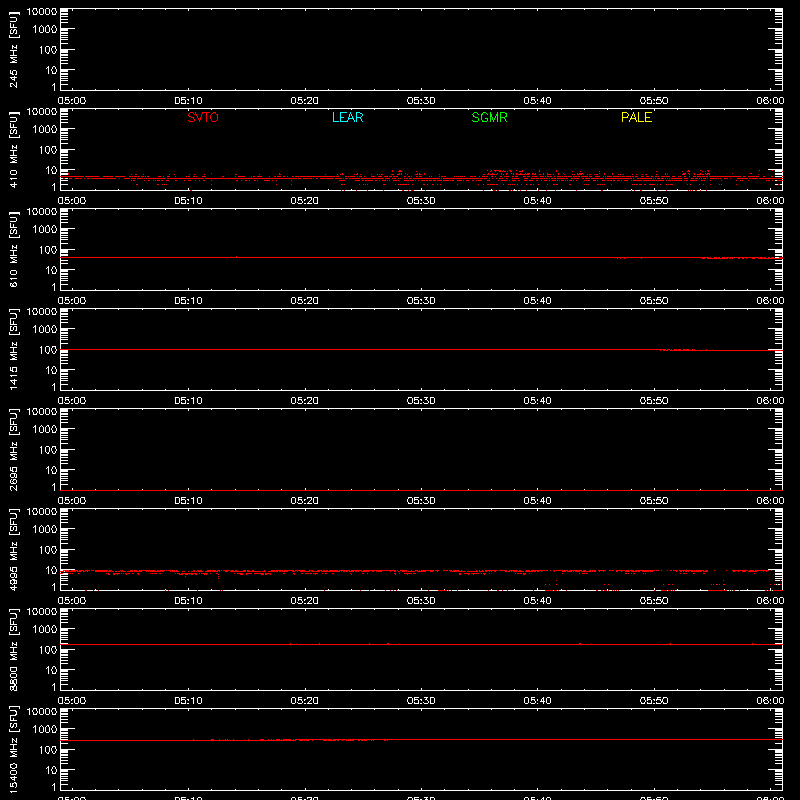Viewport: 800px width, 800px height.
Task: Click 06:00 time label below 1415 MHz plot
Action: click(x=770, y=401)
